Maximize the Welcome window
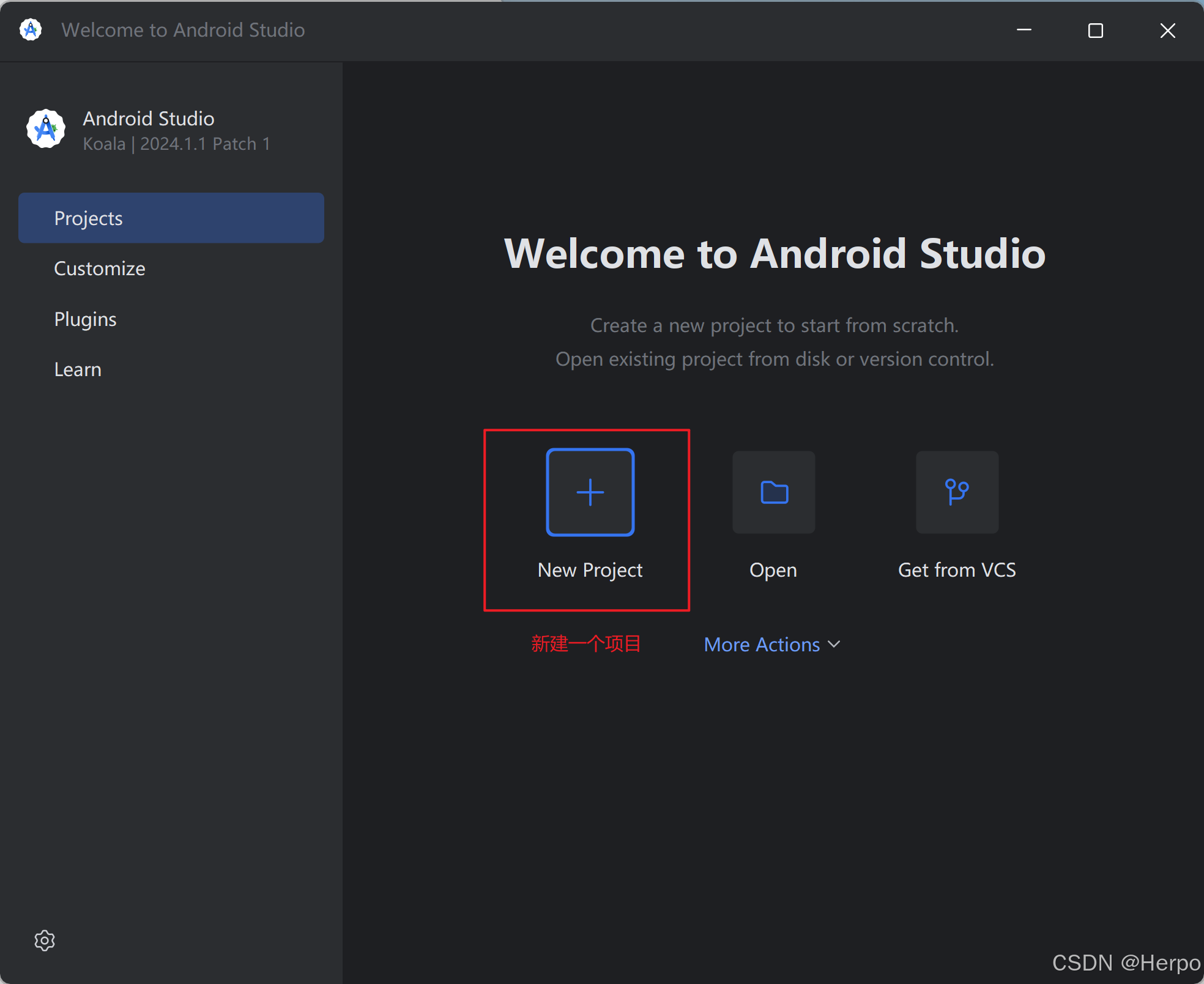This screenshot has height=984, width=1204. tap(1095, 30)
